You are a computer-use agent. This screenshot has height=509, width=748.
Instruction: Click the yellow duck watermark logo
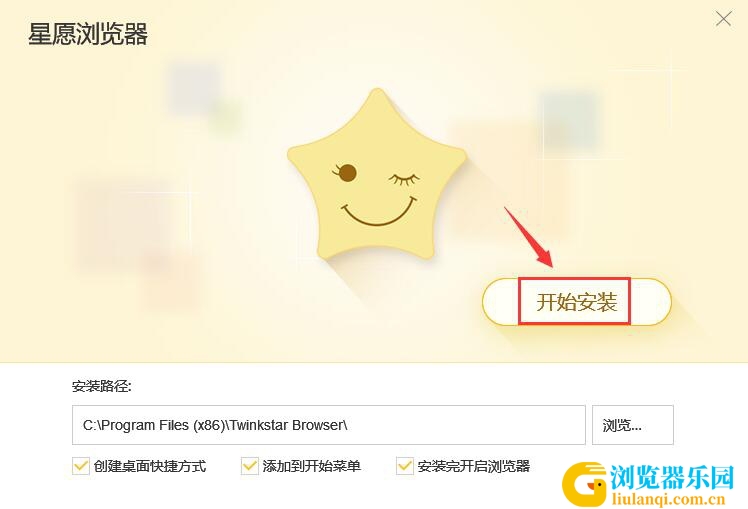pos(585,484)
